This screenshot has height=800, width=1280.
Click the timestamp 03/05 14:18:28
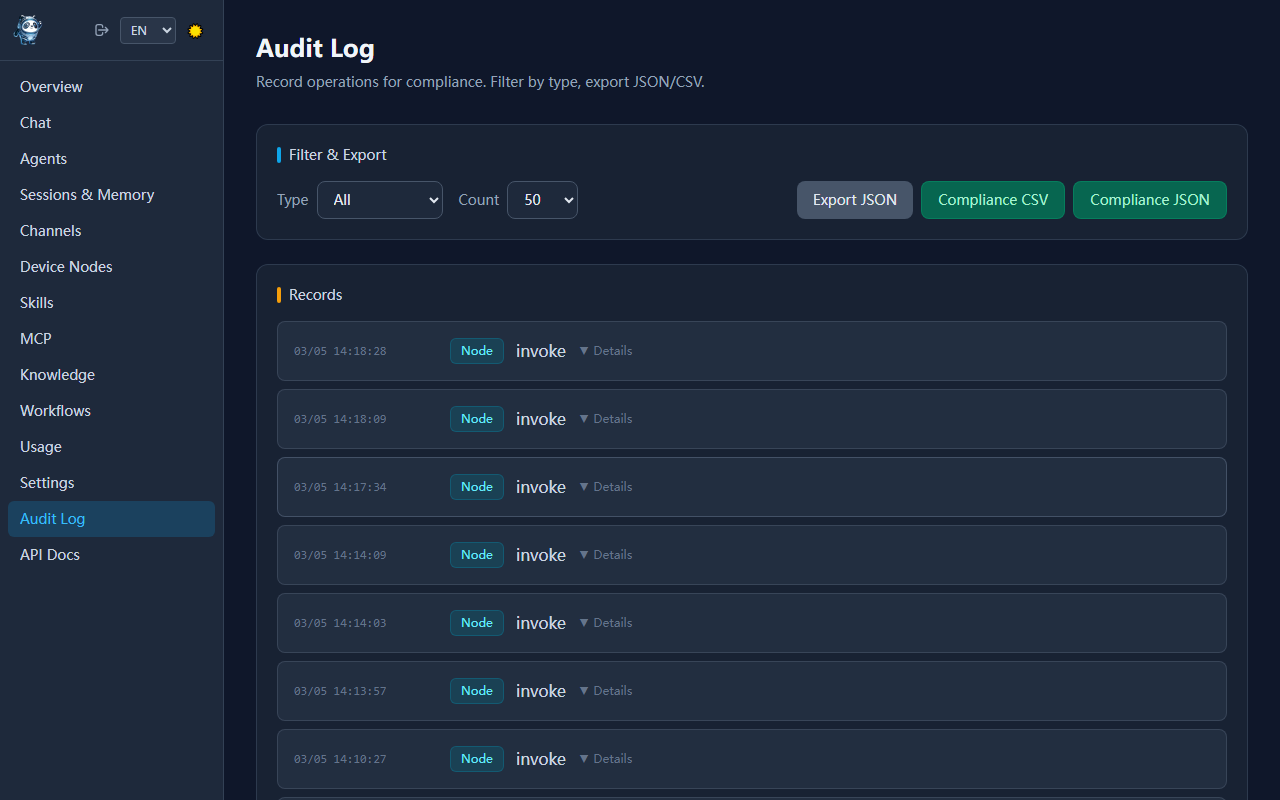pos(340,351)
